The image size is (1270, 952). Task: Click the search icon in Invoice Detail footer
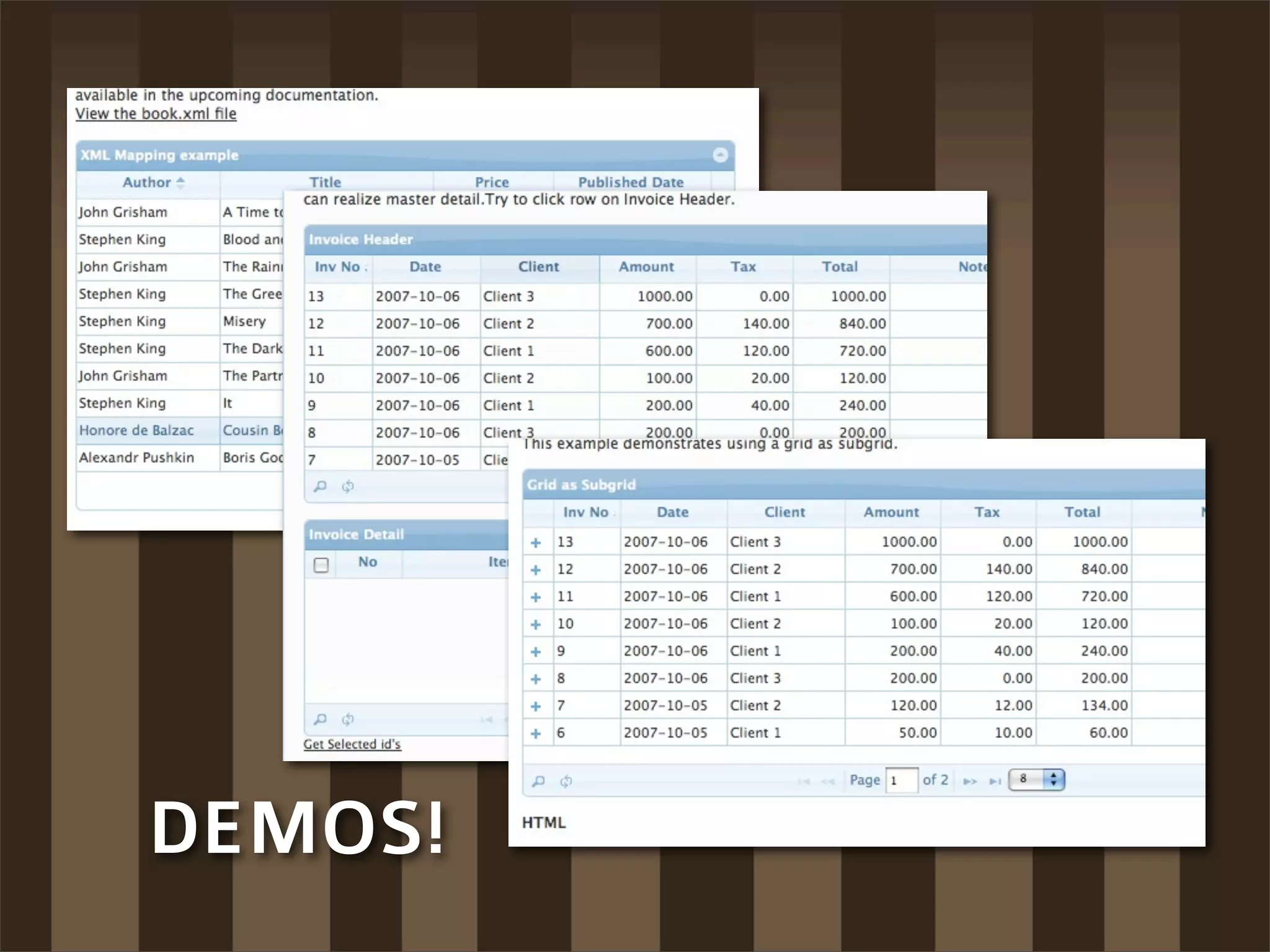[x=320, y=720]
